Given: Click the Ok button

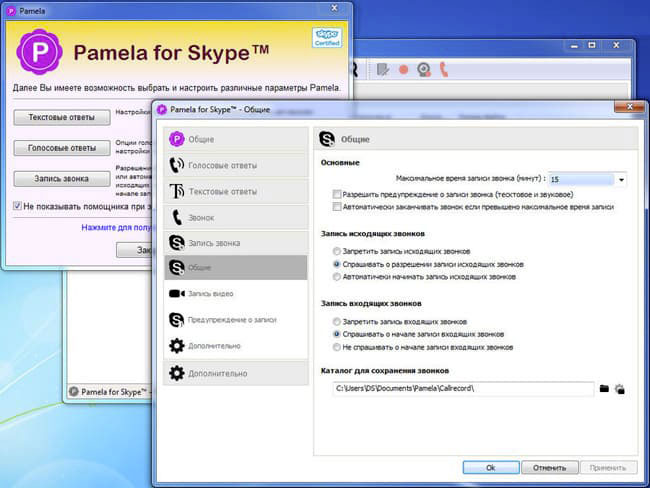Looking at the screenshot, I should [x=491, y=467].
